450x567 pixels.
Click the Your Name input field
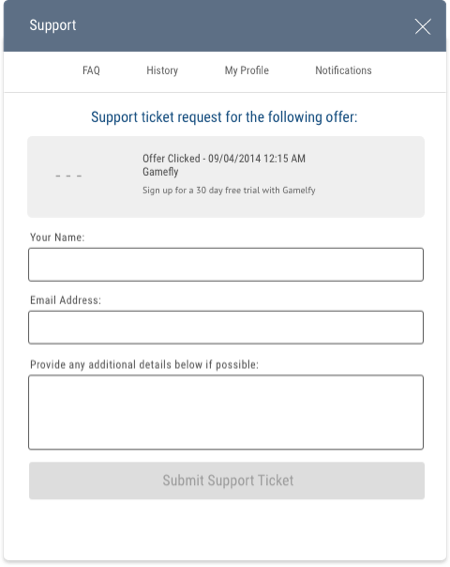[226, 265]
